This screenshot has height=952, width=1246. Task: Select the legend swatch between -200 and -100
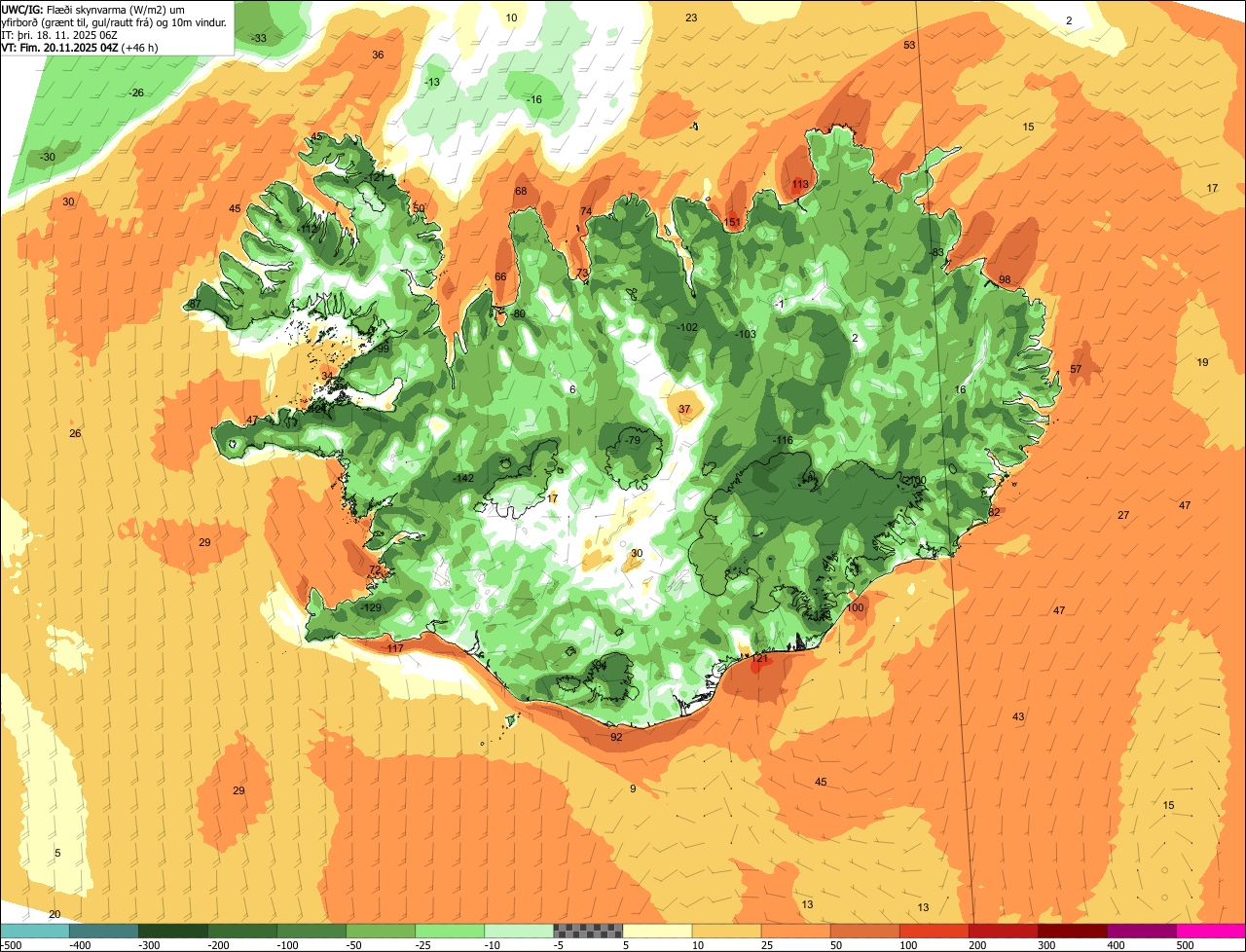(x=242, y=931)
